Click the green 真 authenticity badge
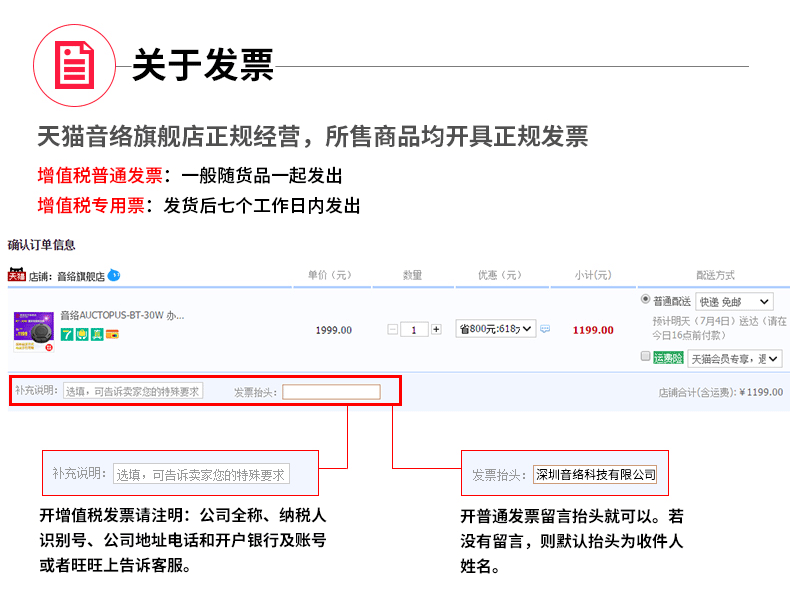Viewport: 790px width, 606px height. [x=97, y=334]
